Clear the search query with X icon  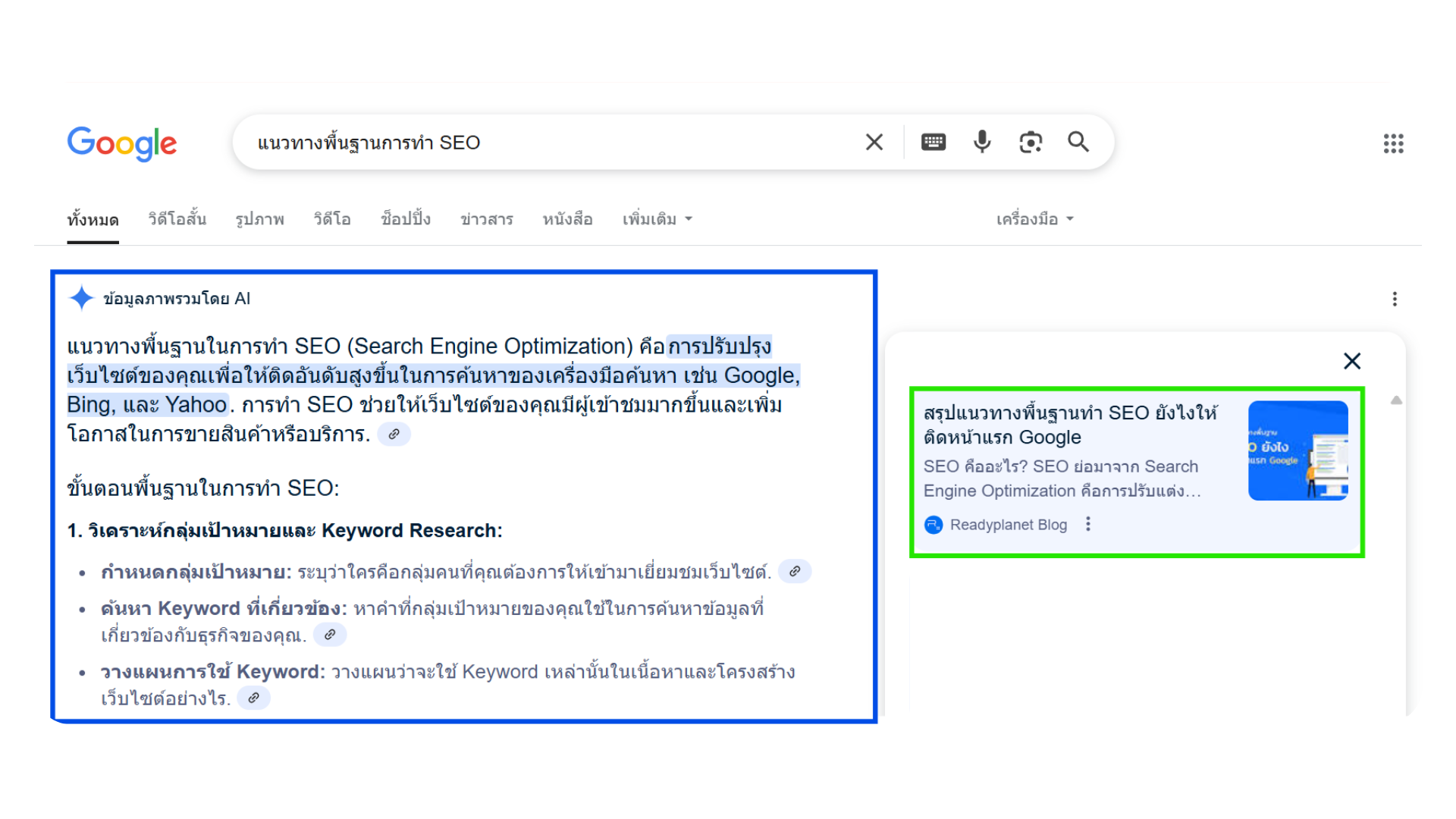pos(874,142)
